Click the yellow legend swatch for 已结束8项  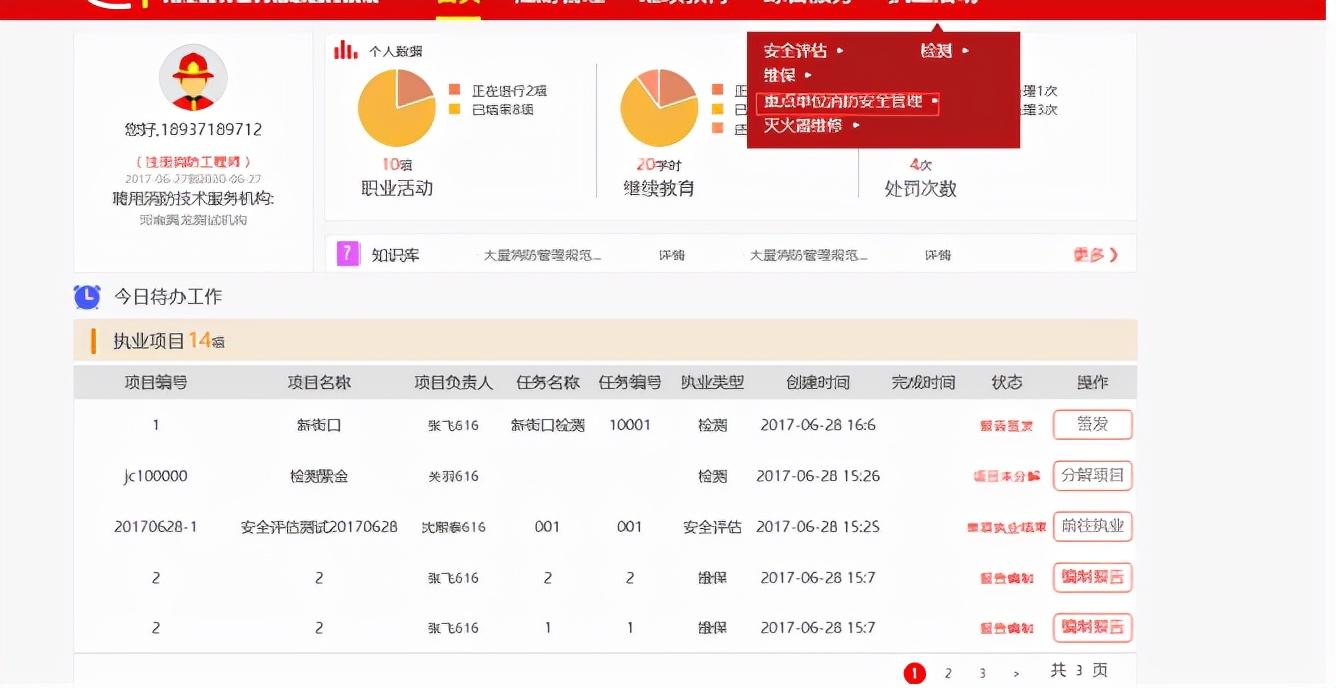pos(454,109)
